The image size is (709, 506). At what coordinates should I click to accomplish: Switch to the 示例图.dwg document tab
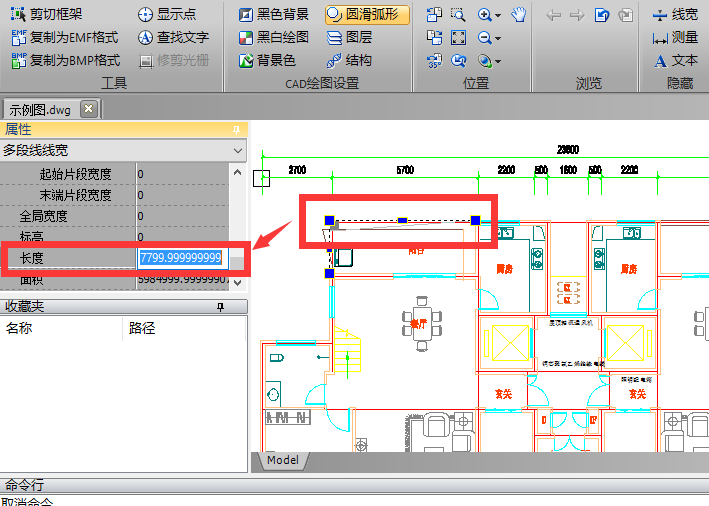click(x=40, y=109)
